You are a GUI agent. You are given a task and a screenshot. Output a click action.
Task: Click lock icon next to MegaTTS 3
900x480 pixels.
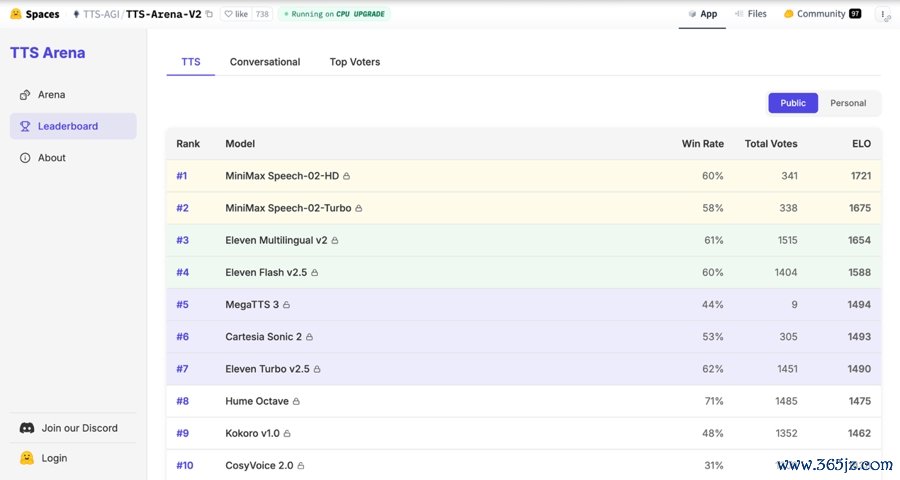pos(286,305)
